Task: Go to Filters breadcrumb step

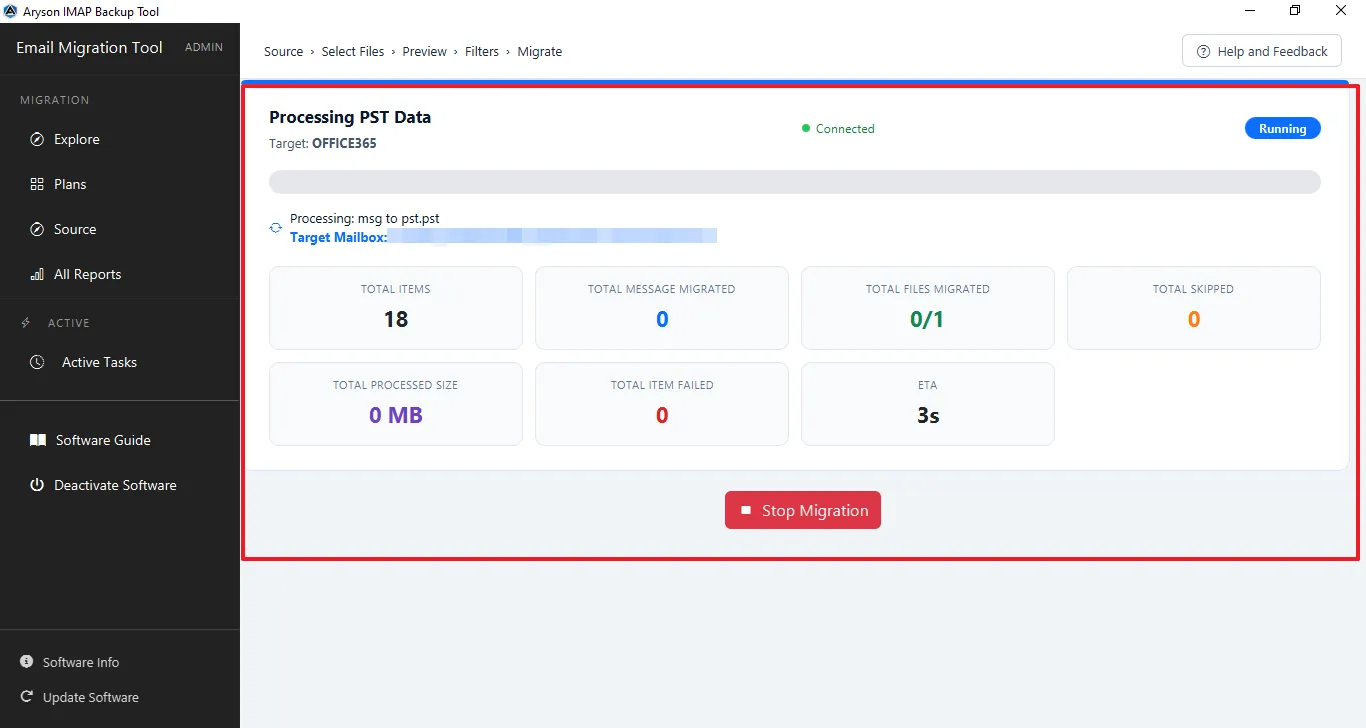Action: (482, 51)
